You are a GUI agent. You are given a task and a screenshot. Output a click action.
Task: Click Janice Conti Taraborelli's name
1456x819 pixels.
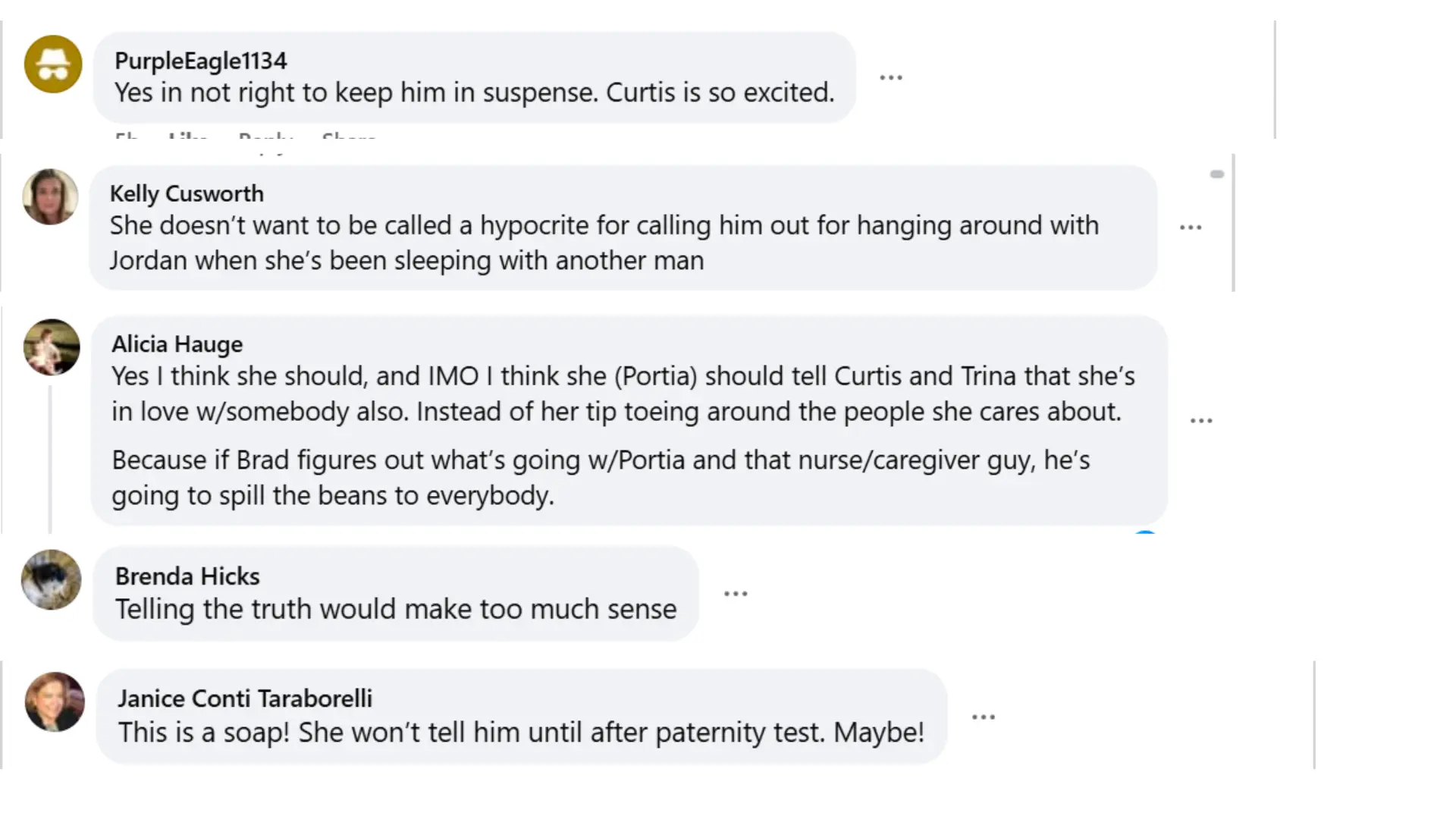pyautogui.click(x=245, y=698)
